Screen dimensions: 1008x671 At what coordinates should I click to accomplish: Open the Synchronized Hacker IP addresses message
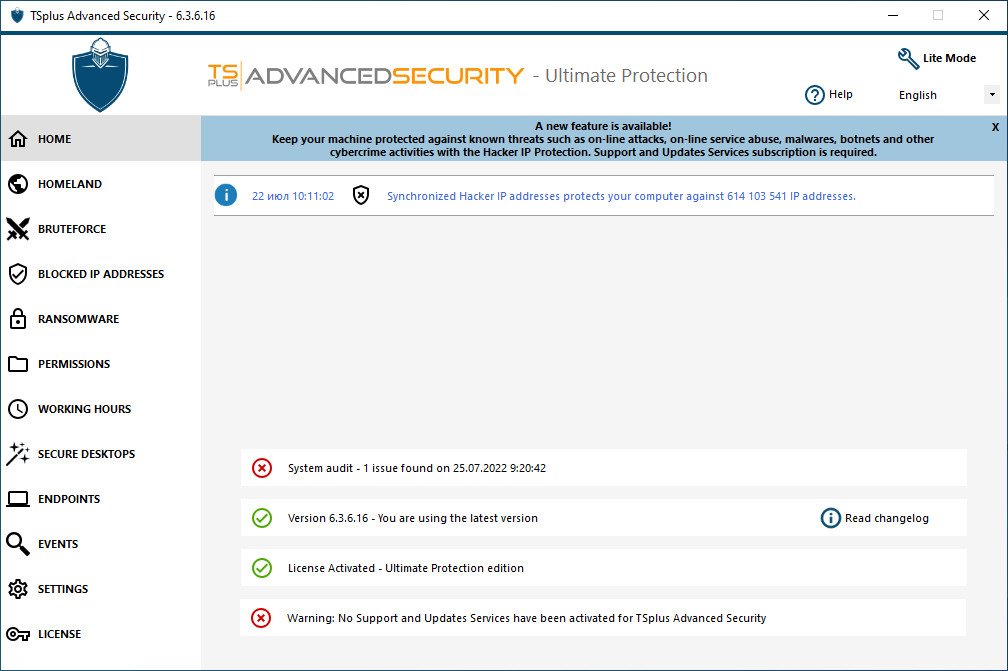(621, 196)
